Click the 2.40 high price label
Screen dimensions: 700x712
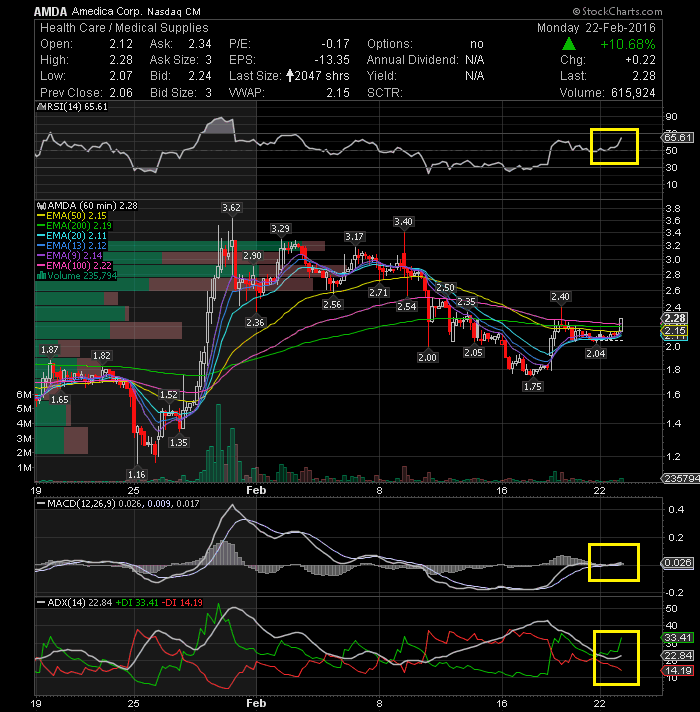point(560,297)
